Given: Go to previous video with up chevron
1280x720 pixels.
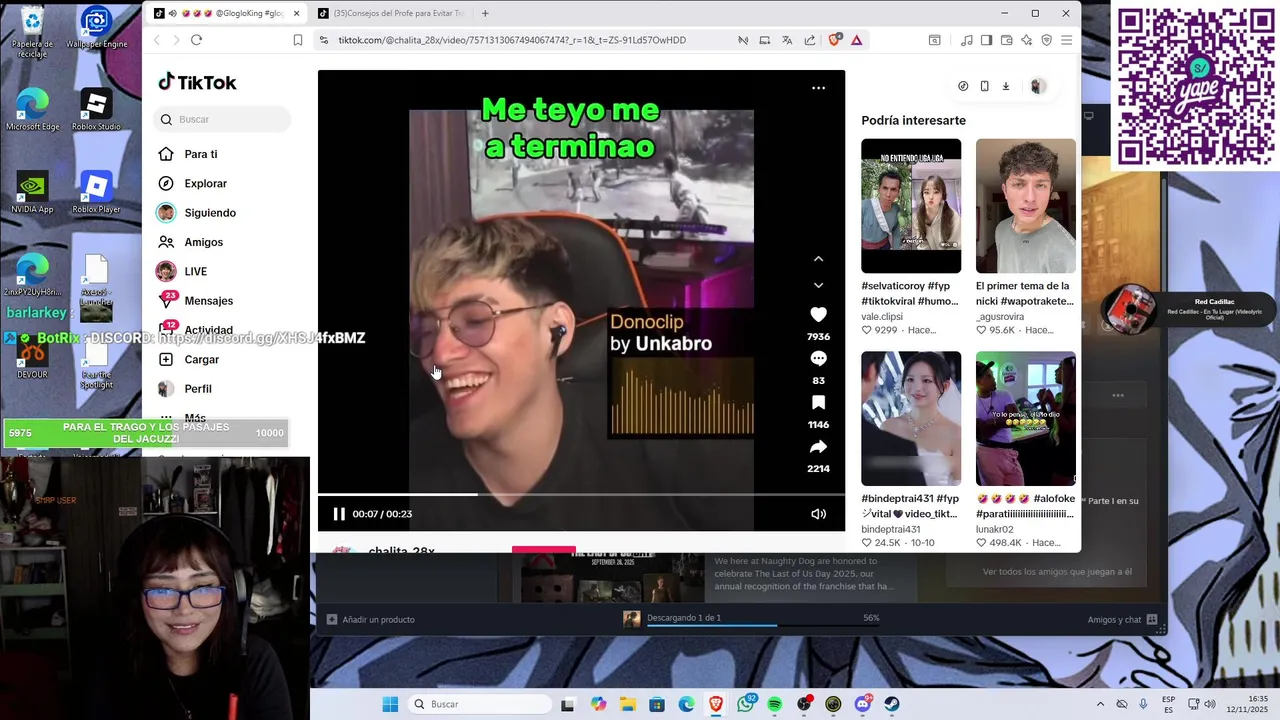Looking at the screenshot, I should (x=818, y=258).
